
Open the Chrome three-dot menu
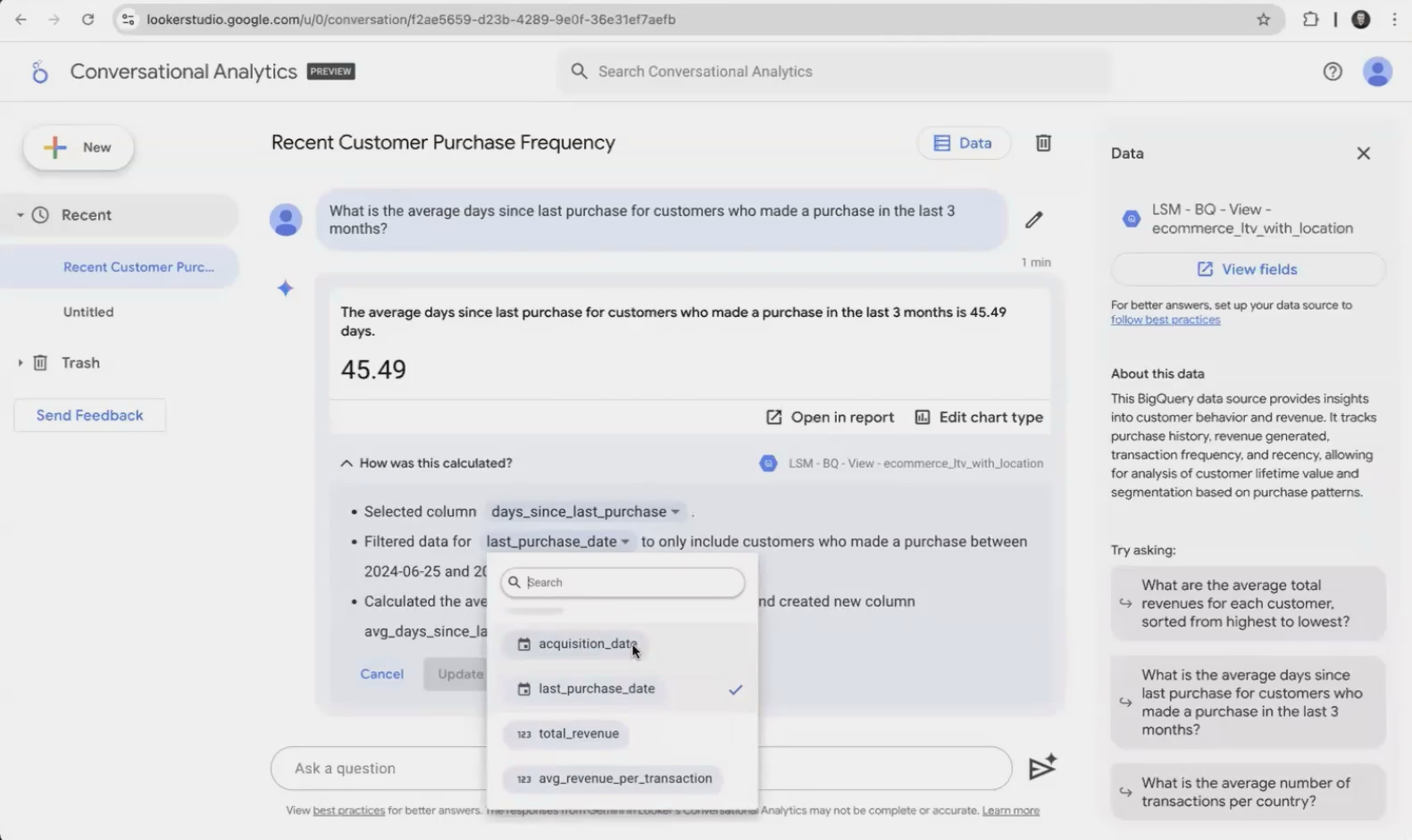[x=1394, y=19]
